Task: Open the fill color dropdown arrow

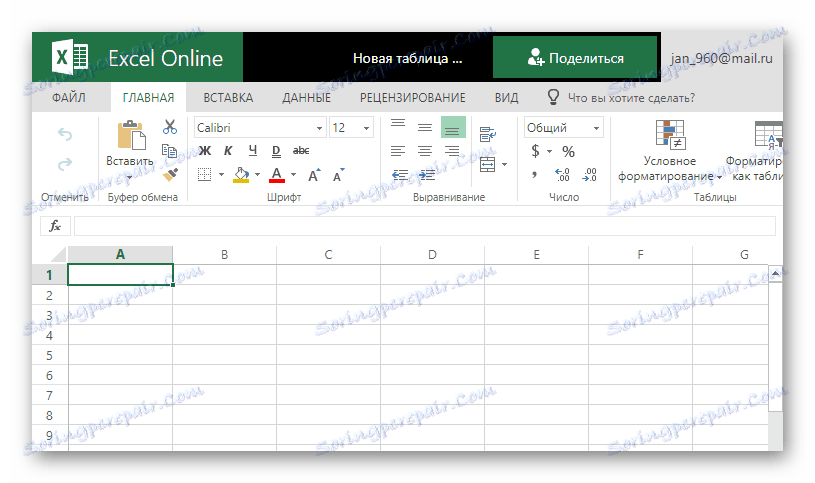Action: pyautogui.click(x=257, y=175)
